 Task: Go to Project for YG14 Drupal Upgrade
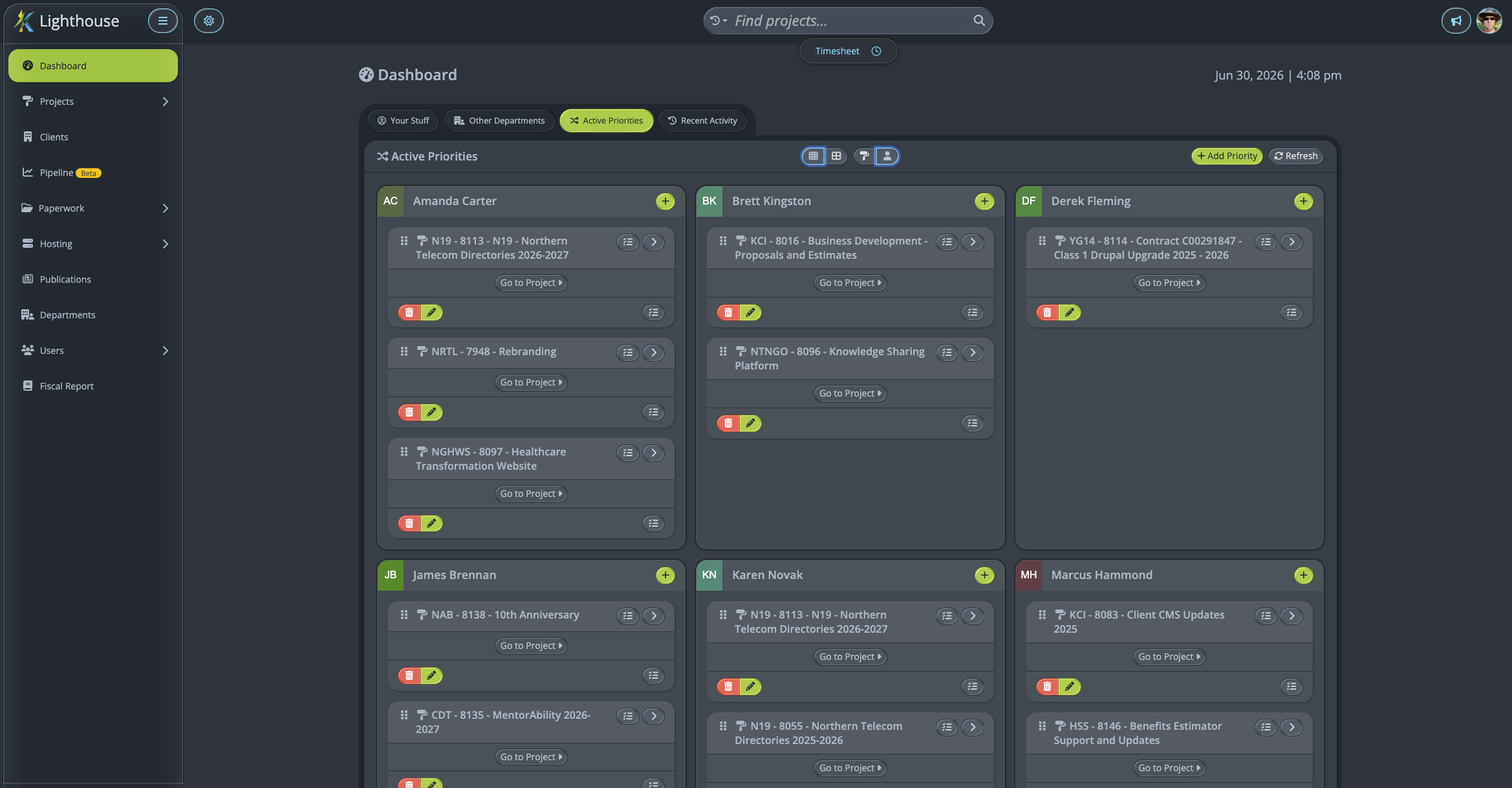click(x=1169, y=283)
